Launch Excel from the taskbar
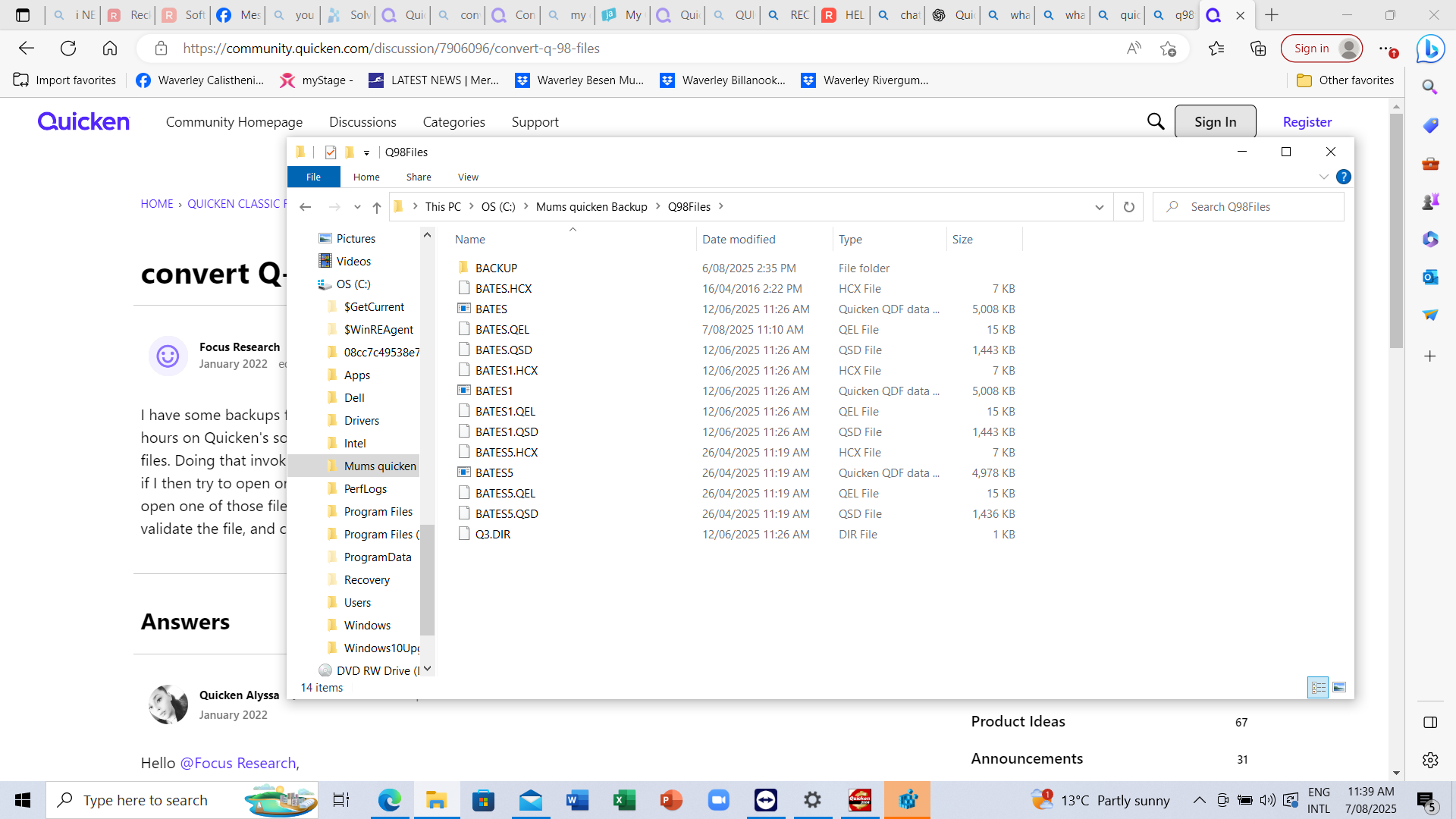Viewport: 1456px width, 819px height. tap(624, 800)
